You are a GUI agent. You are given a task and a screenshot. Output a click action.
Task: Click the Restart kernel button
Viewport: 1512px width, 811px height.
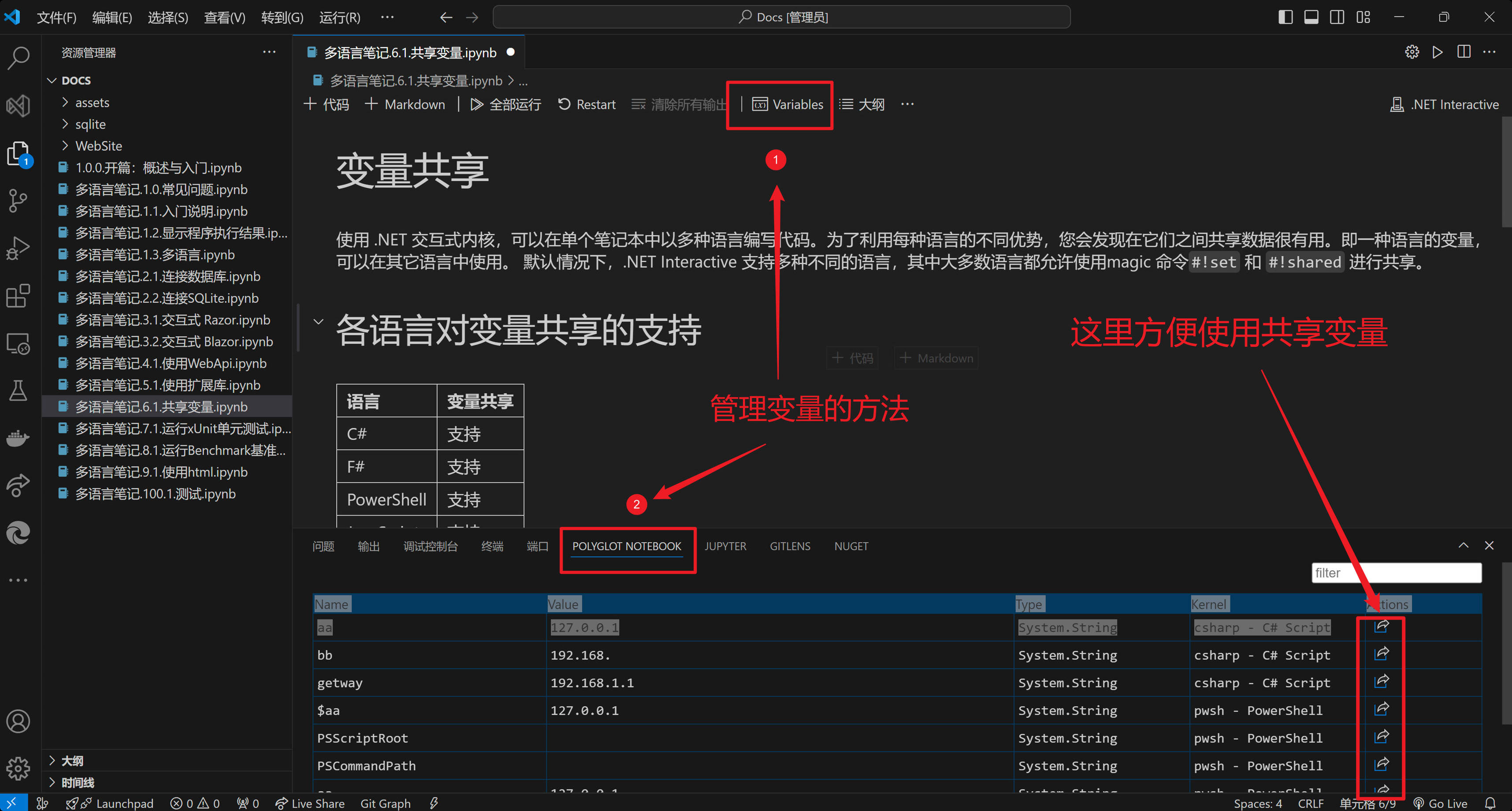click(587, 104)
